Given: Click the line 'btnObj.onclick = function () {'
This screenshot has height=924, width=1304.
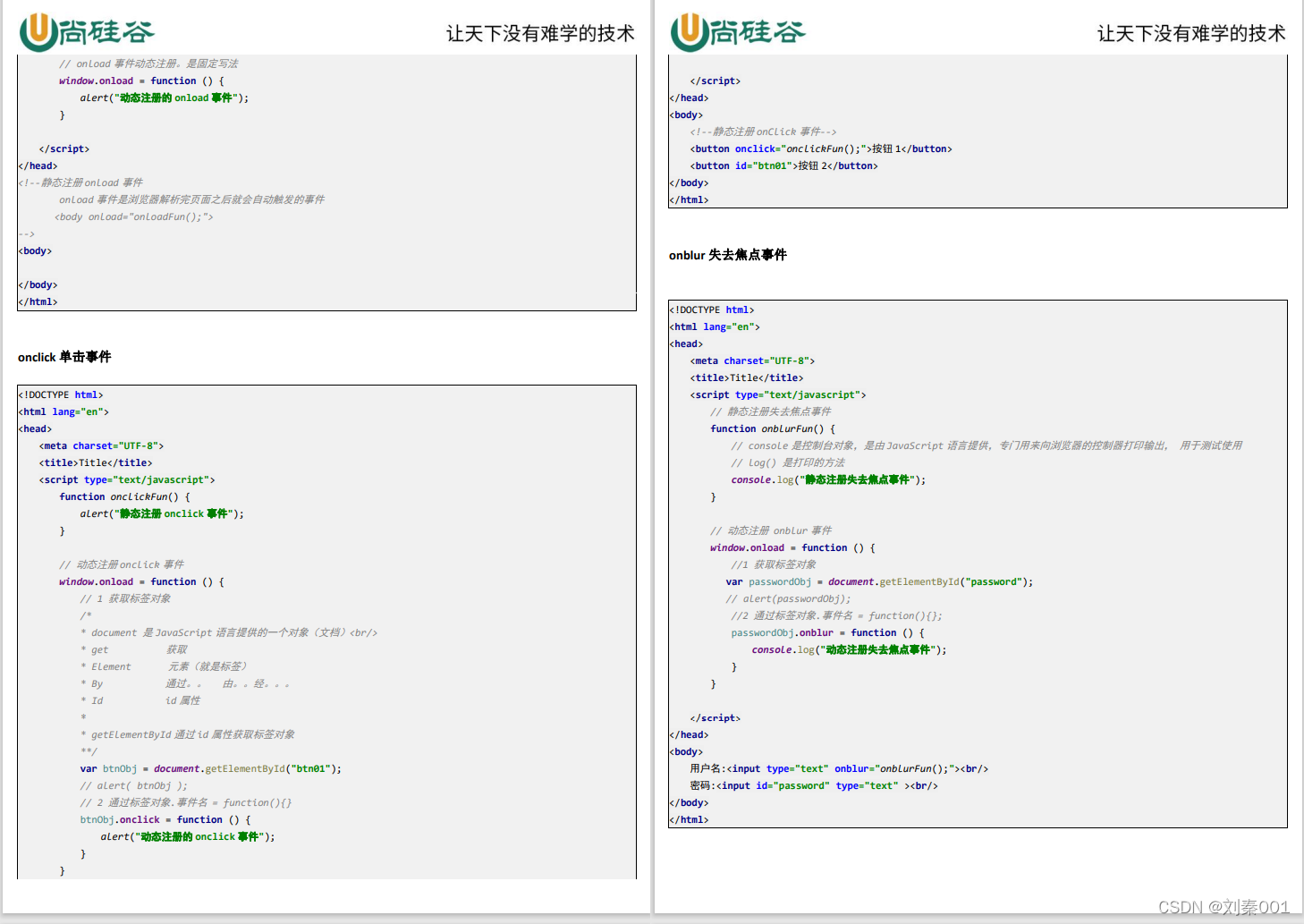Looking at the screenshot, I should coord(165,819).
